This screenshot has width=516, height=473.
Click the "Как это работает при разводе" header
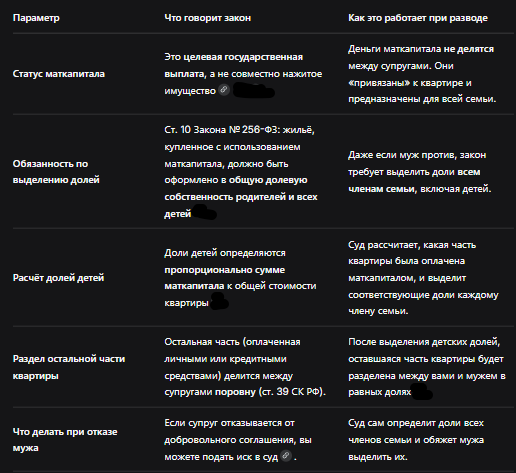pos(418,18)
